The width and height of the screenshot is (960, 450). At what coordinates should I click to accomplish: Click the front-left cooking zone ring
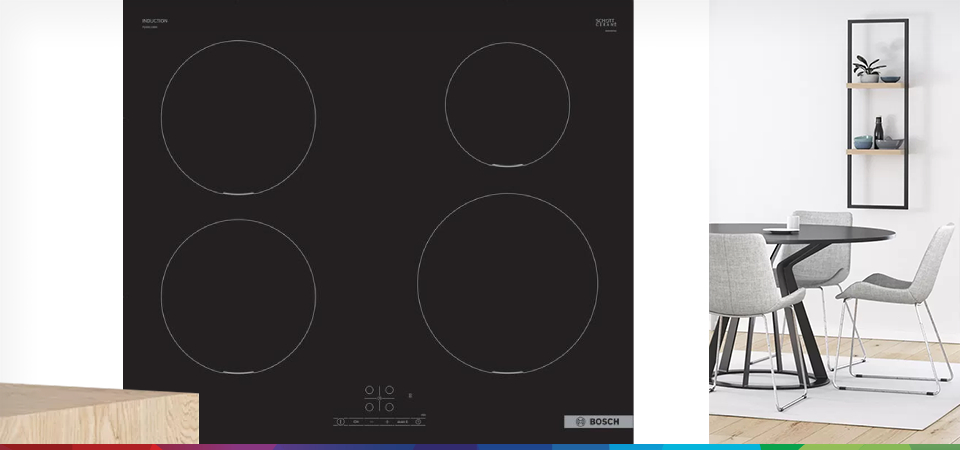238,297
